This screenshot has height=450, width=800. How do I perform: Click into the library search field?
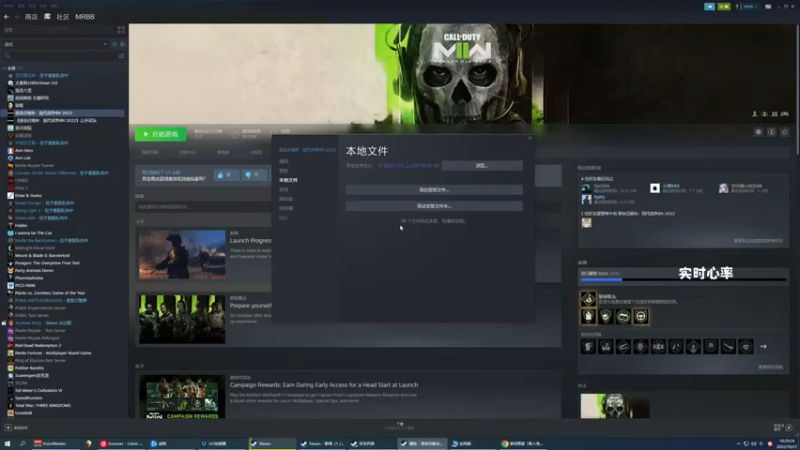pos(59,56)
